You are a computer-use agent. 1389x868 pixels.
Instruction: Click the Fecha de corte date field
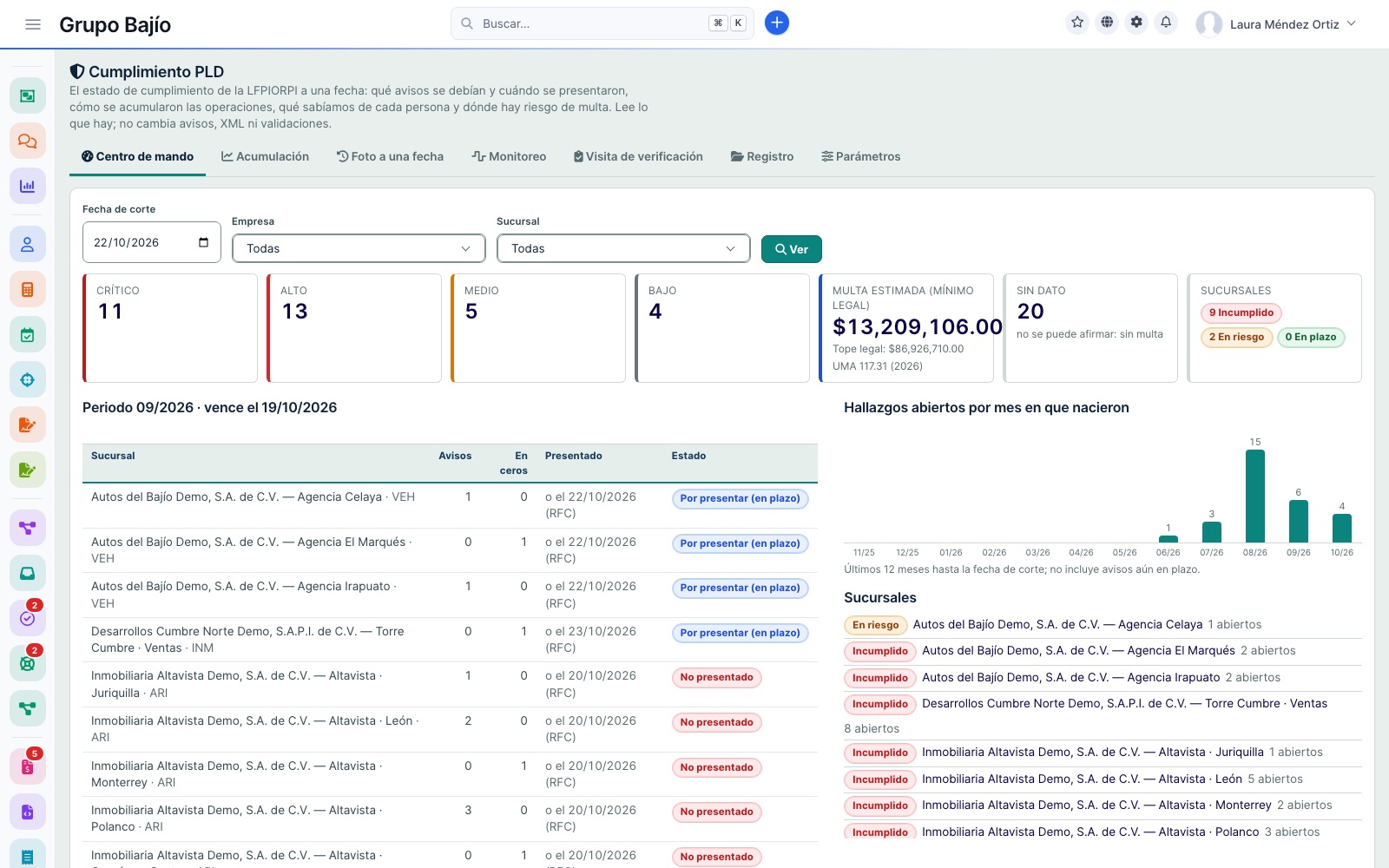[152, 242]
